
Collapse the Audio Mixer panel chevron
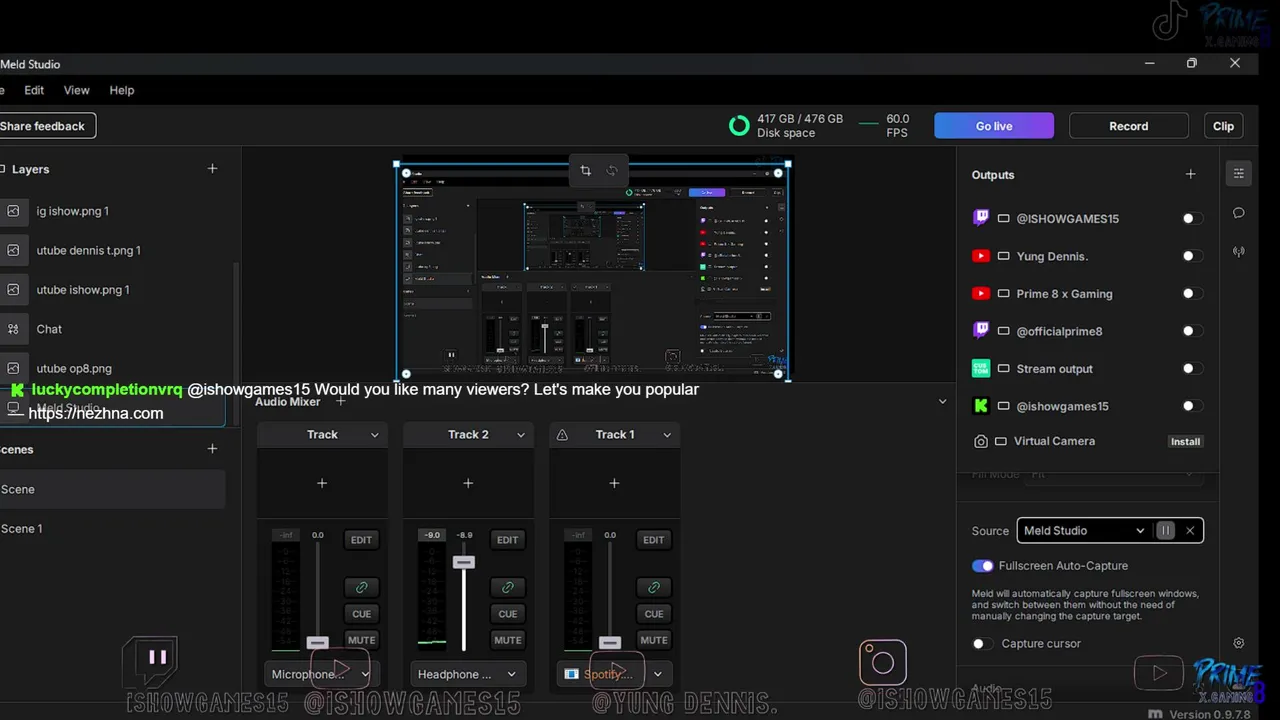pyautogui.click(x=942, y=401)
